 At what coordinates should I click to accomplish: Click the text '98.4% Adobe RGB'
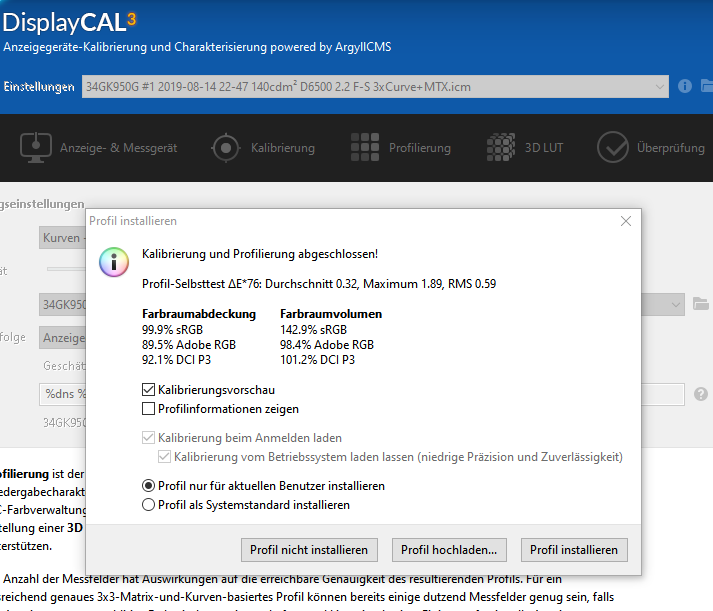(x=326, y=345)
